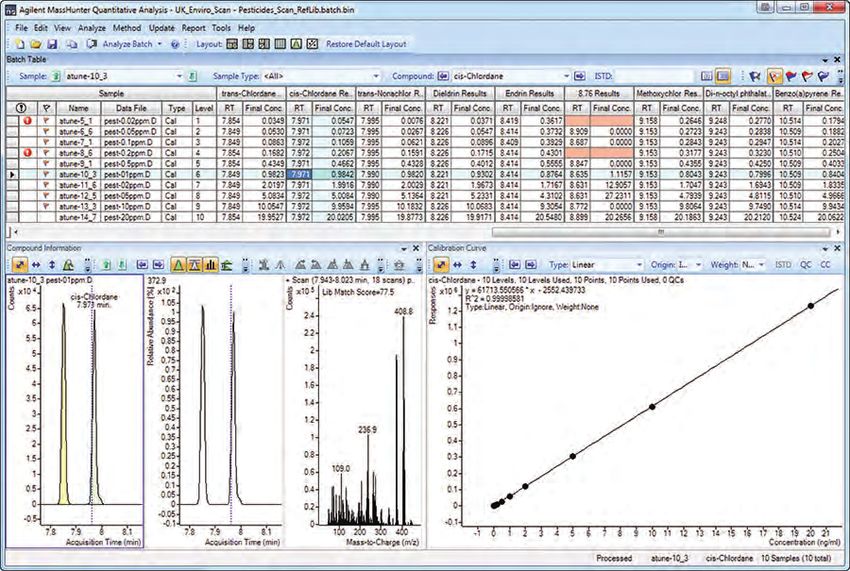Click previous compound icon in Calibration Curve toolbar
The width and height of the screenshot is (850, 571).
[x=514, y=265]
